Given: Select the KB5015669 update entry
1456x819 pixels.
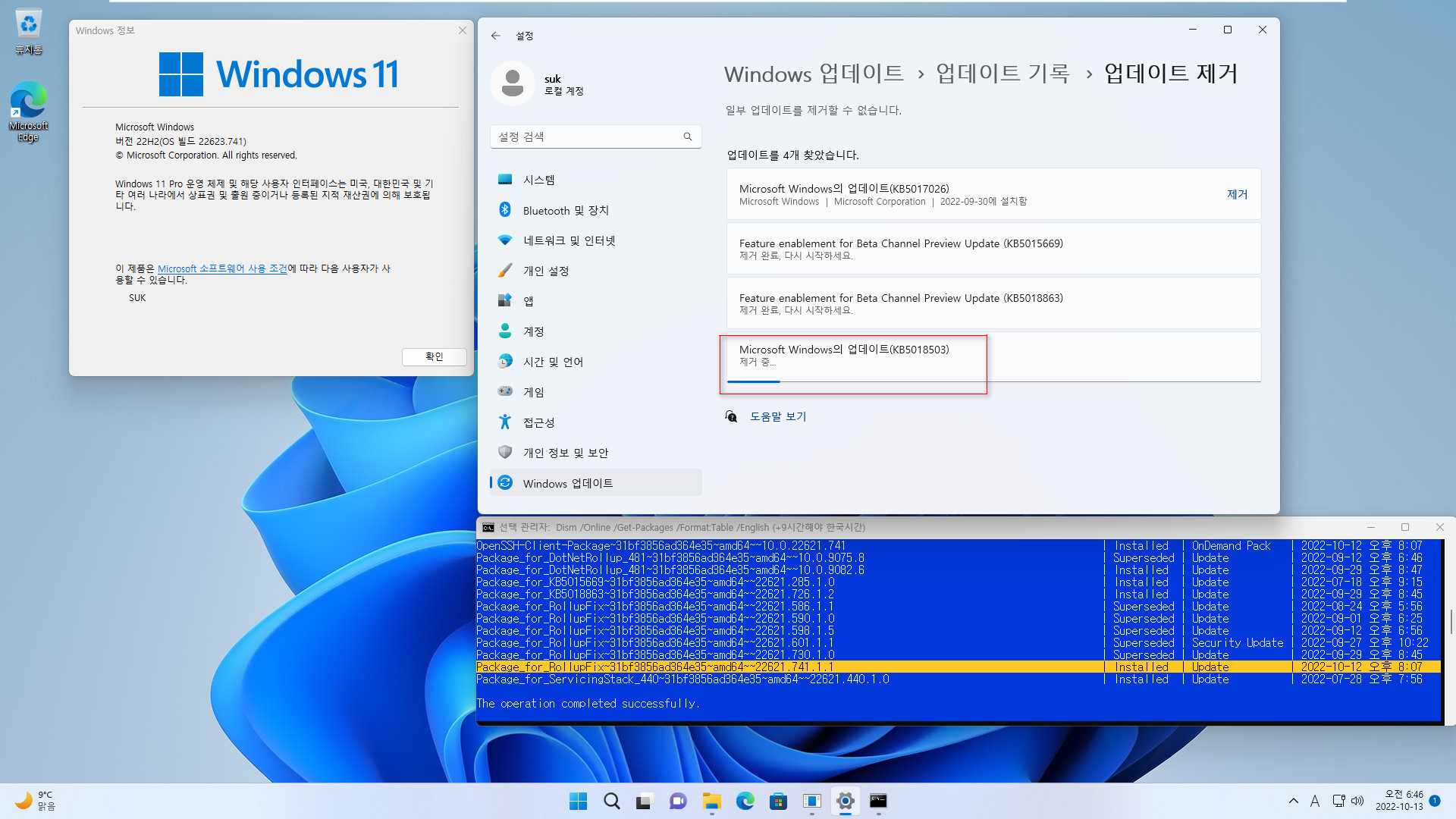Looking at the screenshot, I should 993,249.
